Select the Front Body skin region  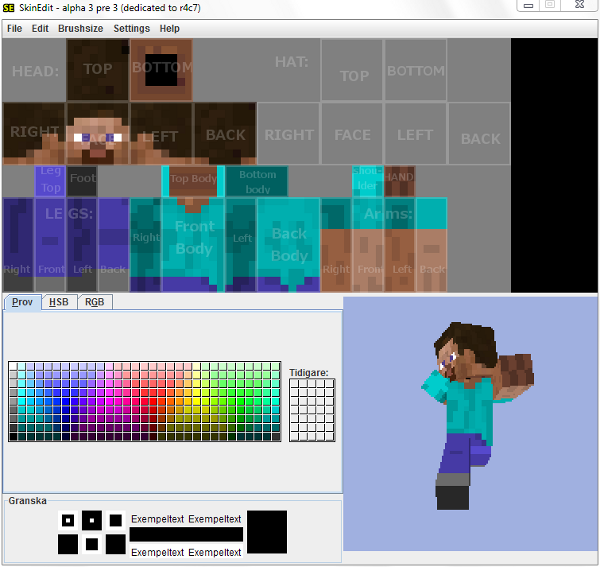coord(194,238)
